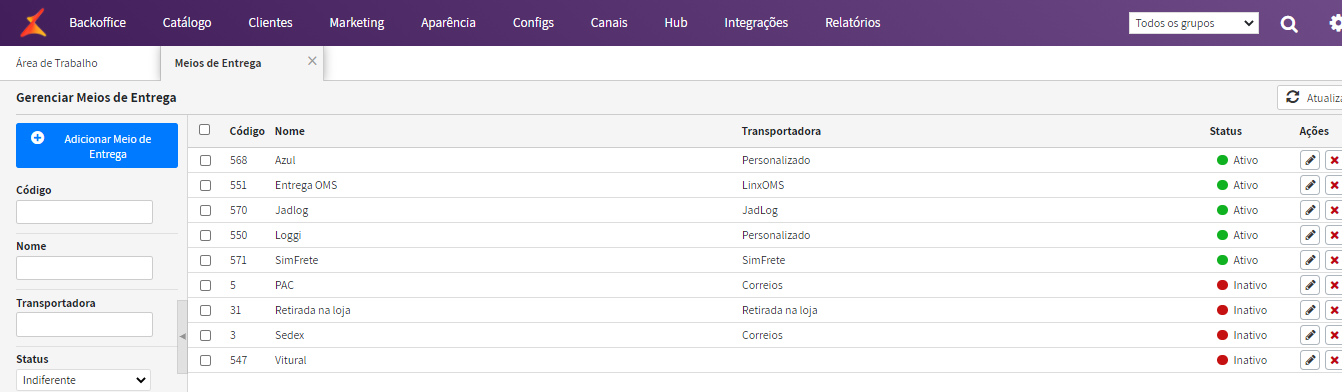The height and width of the screenshot is (392, 1342).
Task: Click Adicionar Meio de Entrega button
Action: click(x=97, y=146)
